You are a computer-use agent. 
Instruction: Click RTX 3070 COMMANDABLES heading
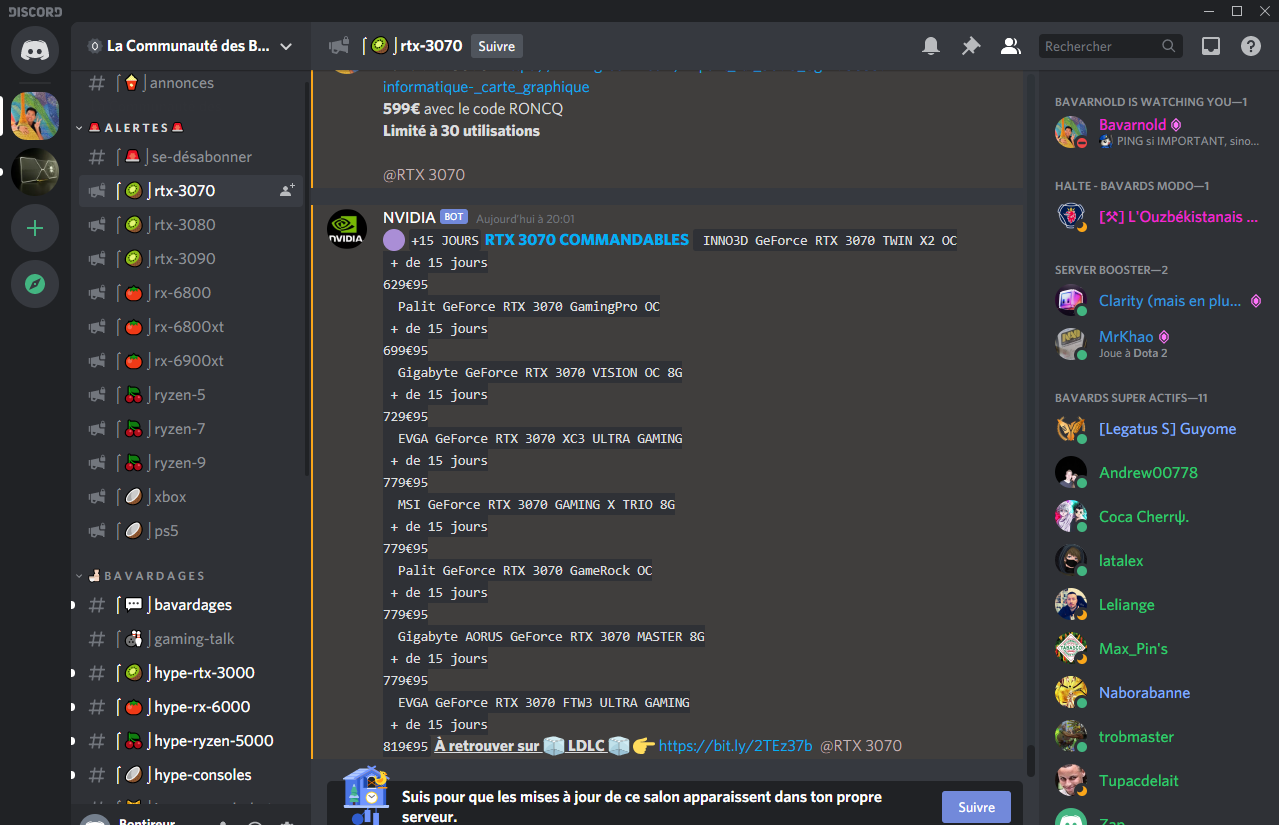[x=587, y=240]
